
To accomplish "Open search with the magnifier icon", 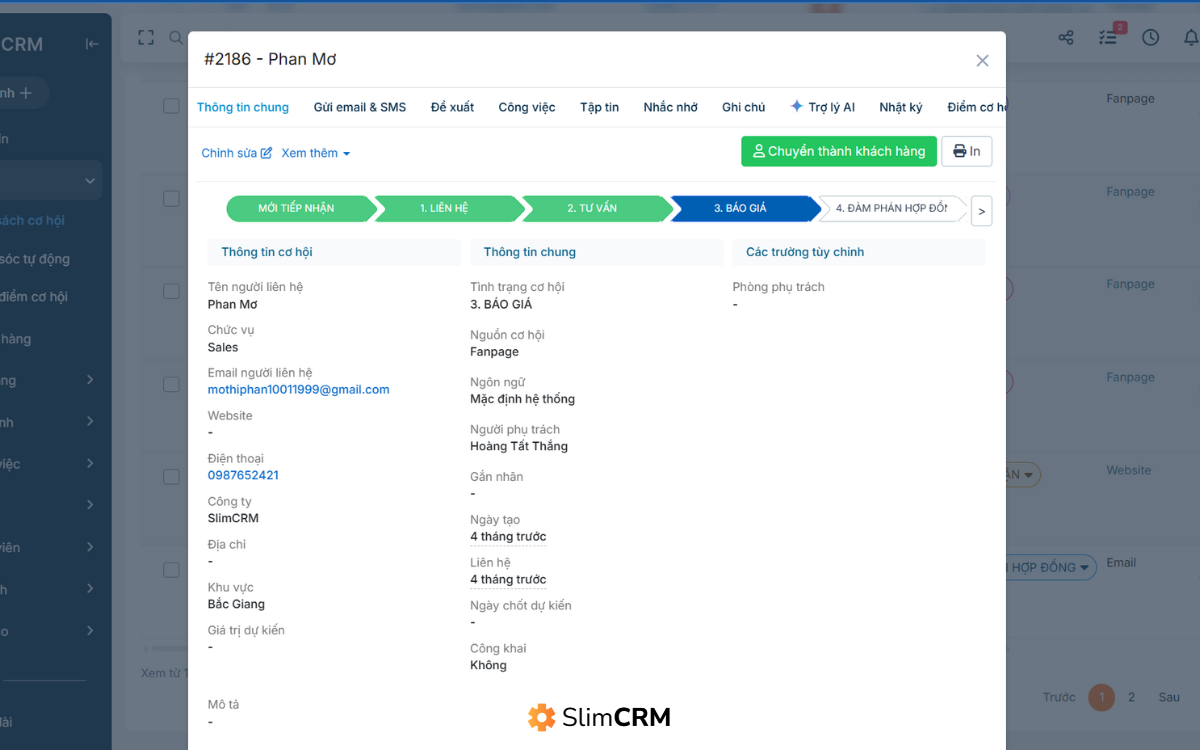I will (176, 37).
